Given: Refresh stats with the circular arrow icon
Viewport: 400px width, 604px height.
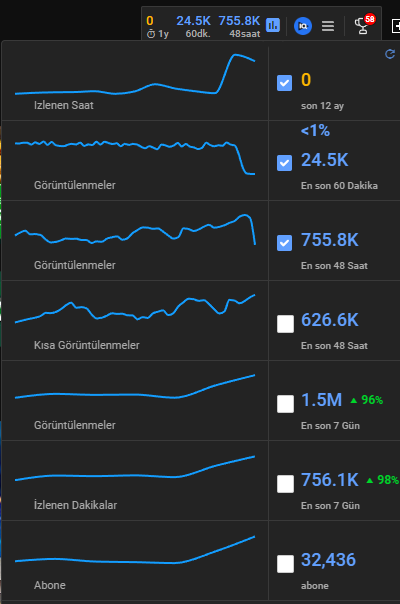Looking at the screenshot, I should tap(390, 54).
